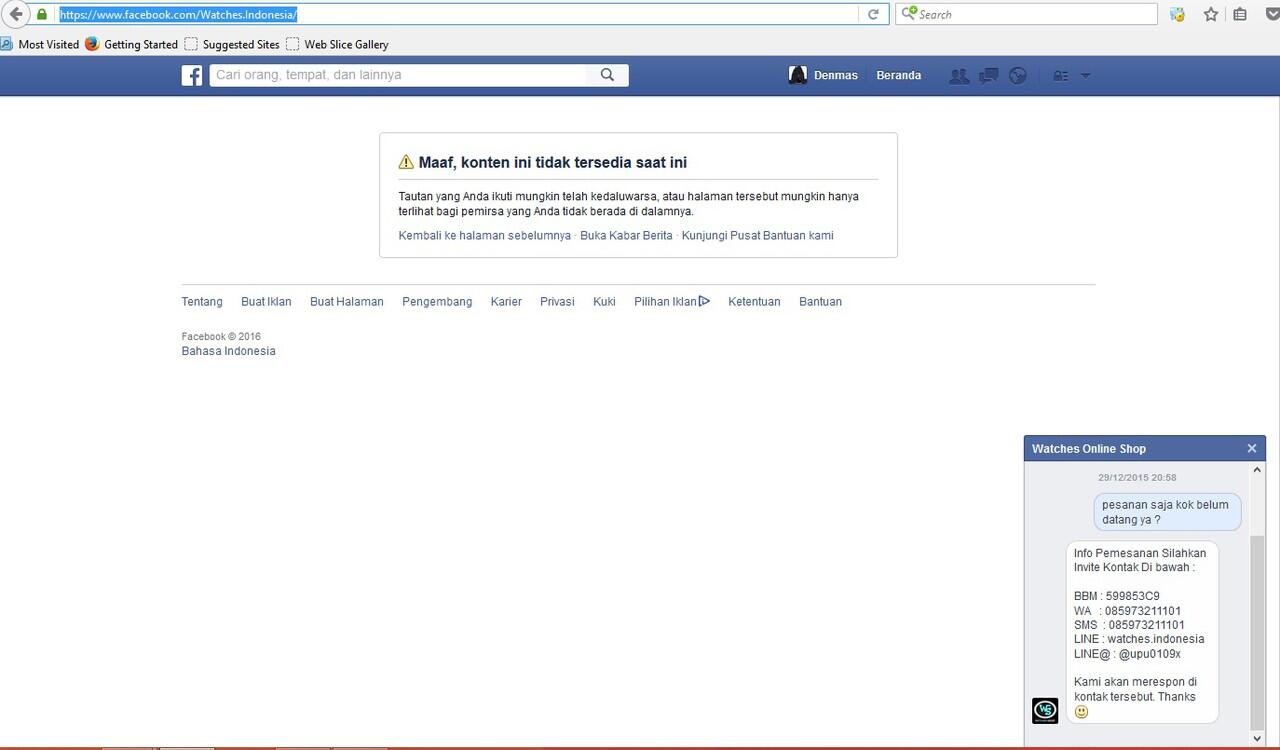
Task: Click the AdChoices triangle icon
Action: (x=705, y=301)
